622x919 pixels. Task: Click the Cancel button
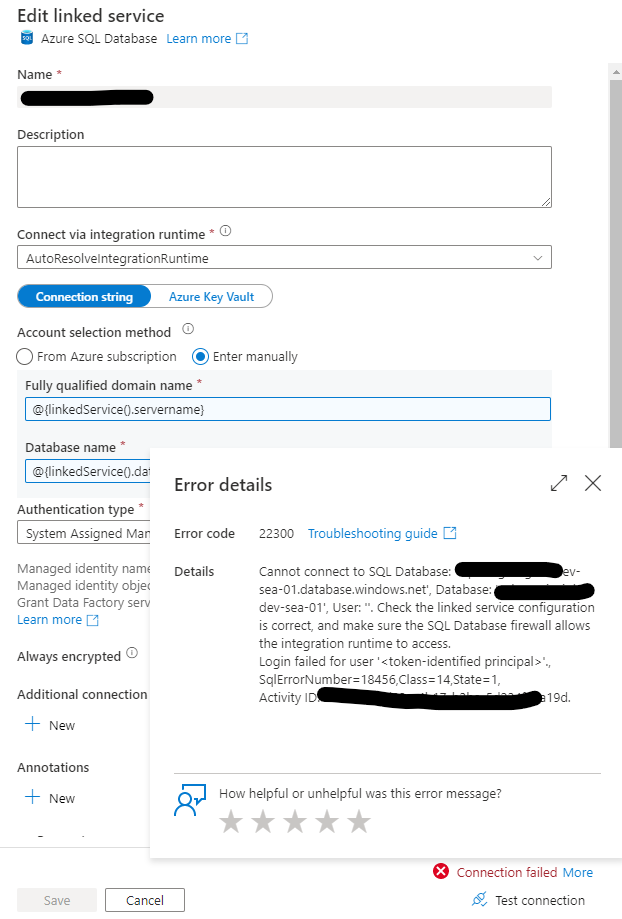pos(145,900)
